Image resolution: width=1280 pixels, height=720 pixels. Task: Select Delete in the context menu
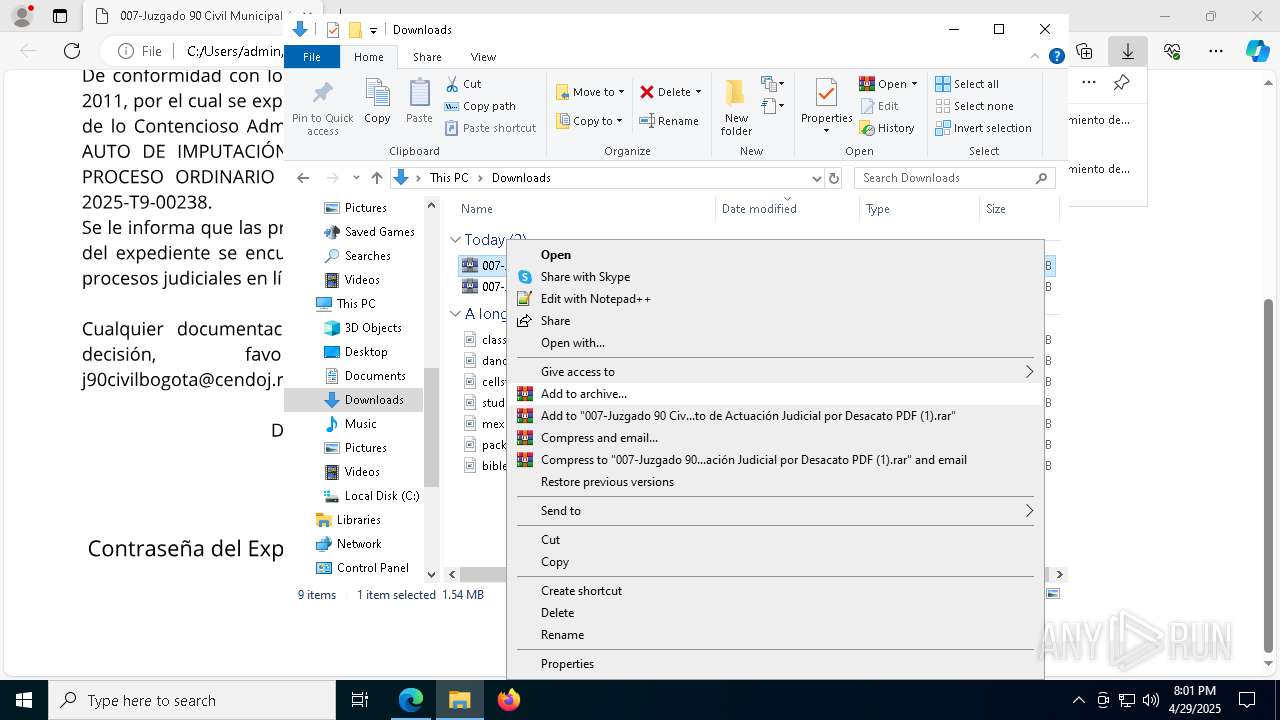(x=775, y=613)
